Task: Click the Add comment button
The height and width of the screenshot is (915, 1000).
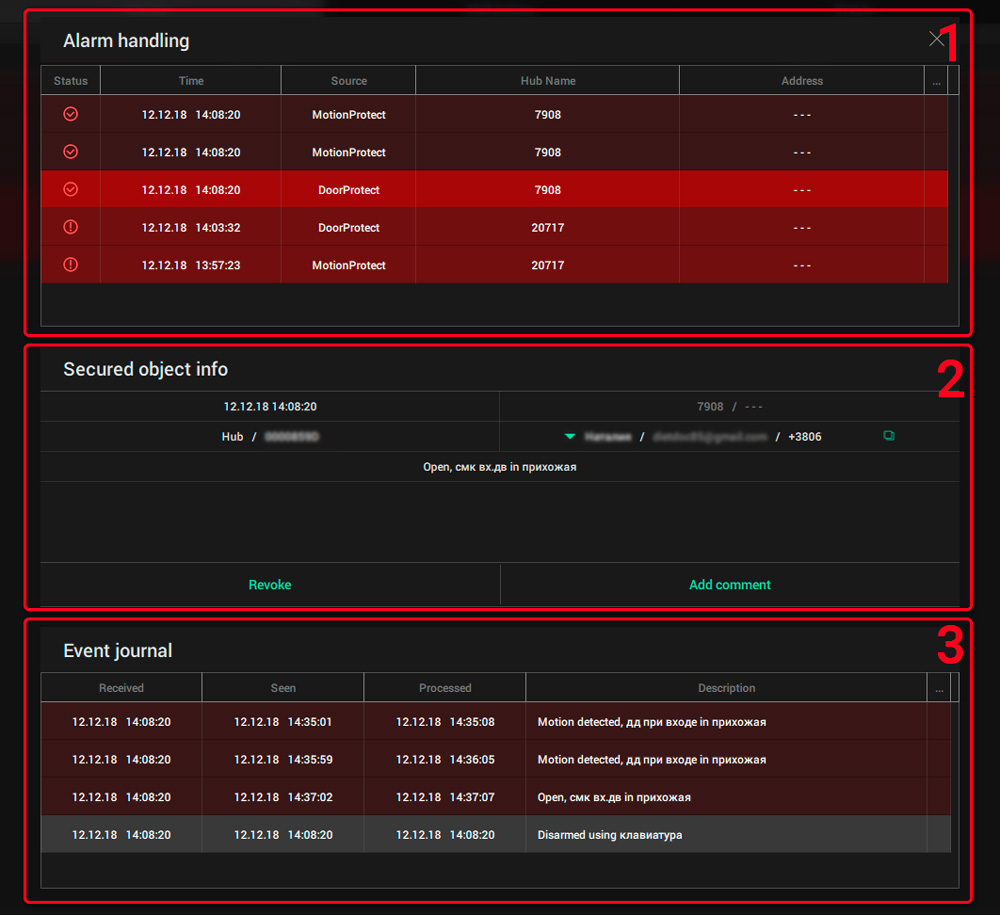Action: click(x=730, y=585)
